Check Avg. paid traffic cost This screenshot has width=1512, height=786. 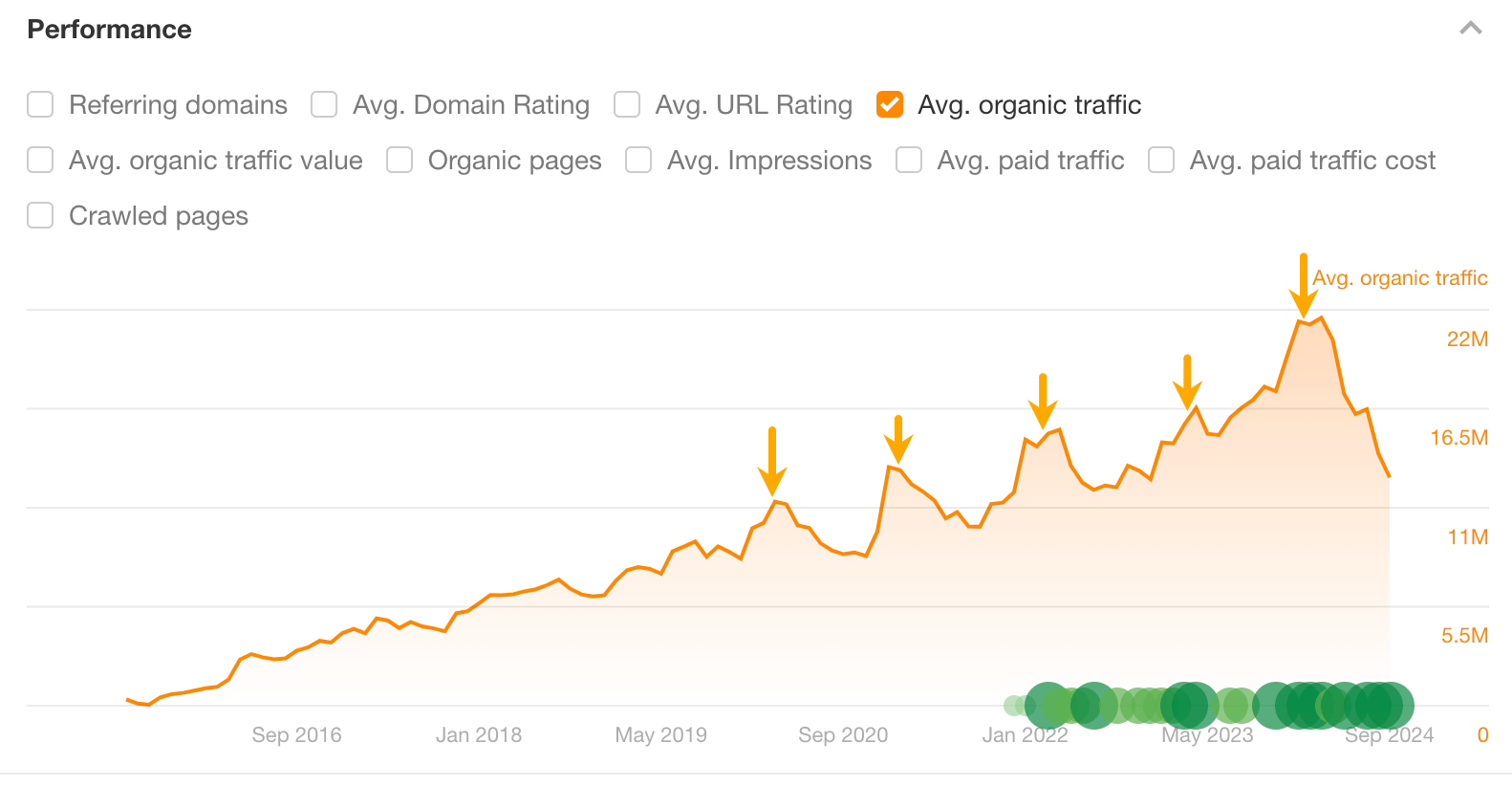tap(1160, 160)
